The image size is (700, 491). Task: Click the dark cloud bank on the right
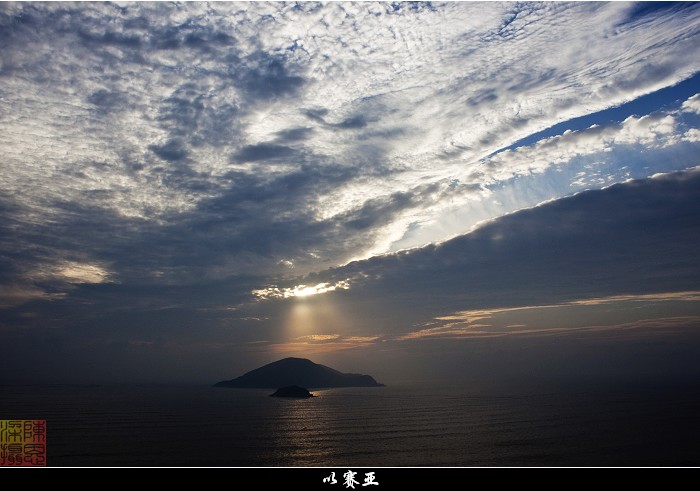click(x=560, y=240)
